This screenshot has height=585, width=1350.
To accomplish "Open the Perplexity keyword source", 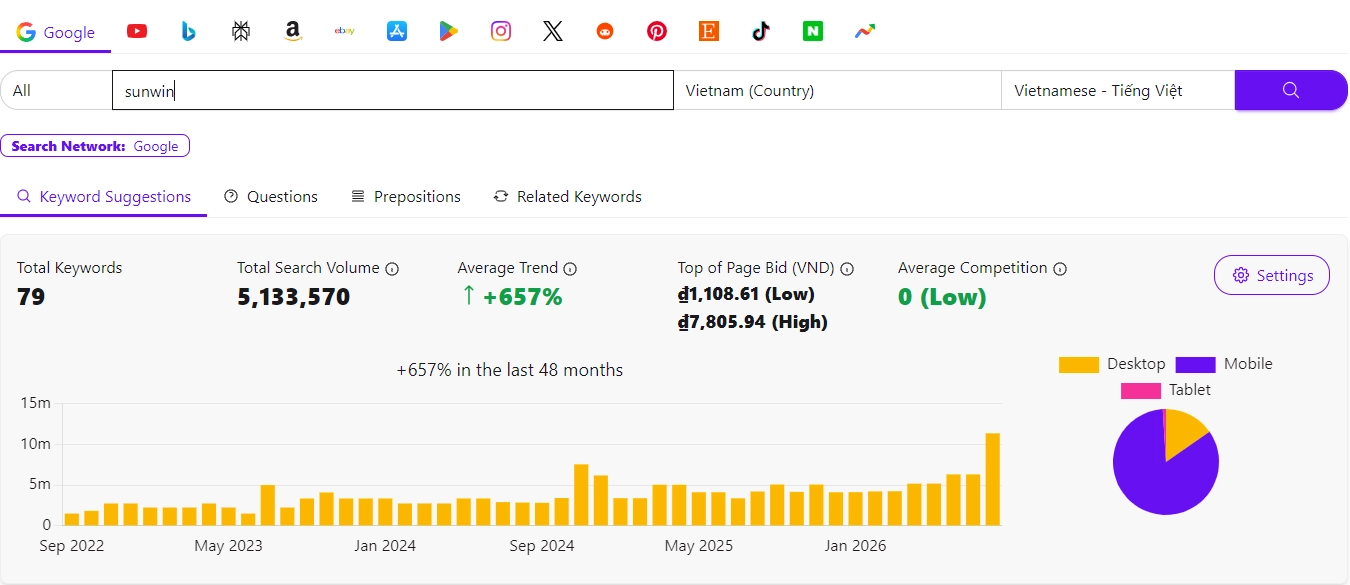I will (241, 31).
